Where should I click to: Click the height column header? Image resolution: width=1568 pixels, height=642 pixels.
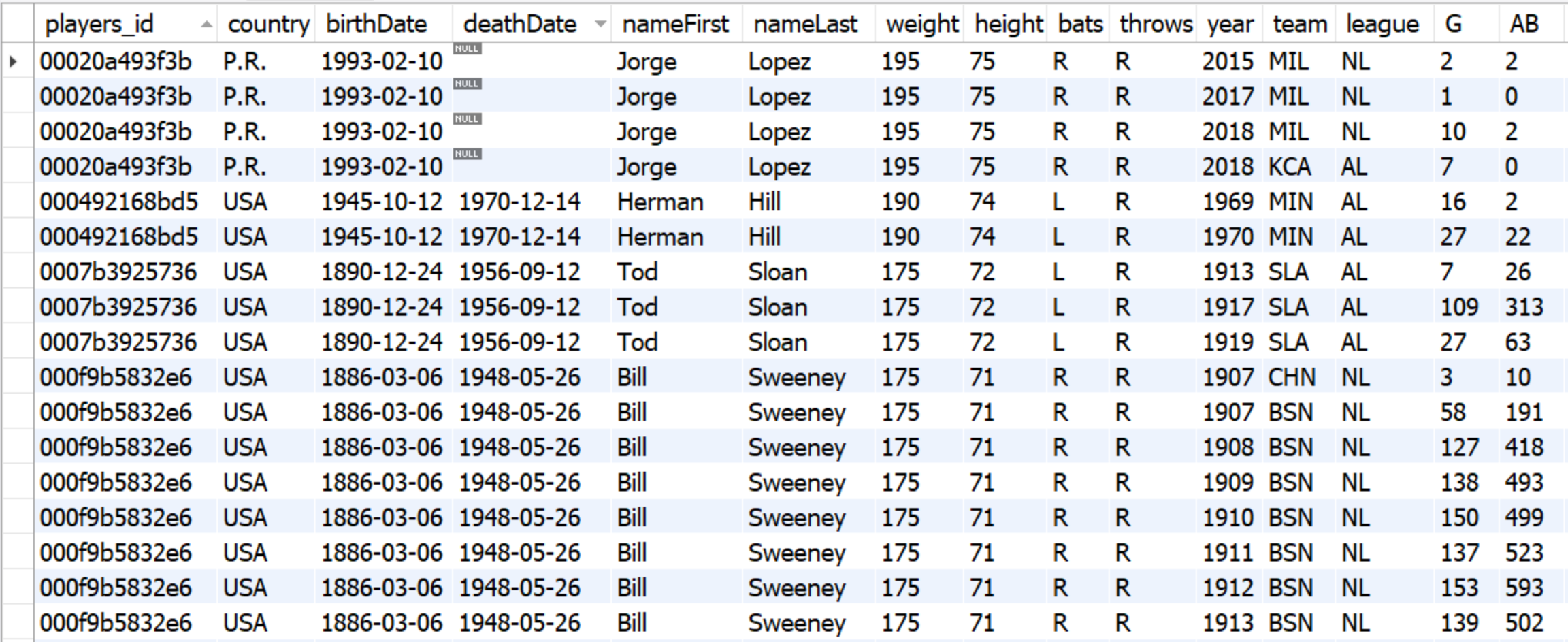click(x=1008, y=25)
